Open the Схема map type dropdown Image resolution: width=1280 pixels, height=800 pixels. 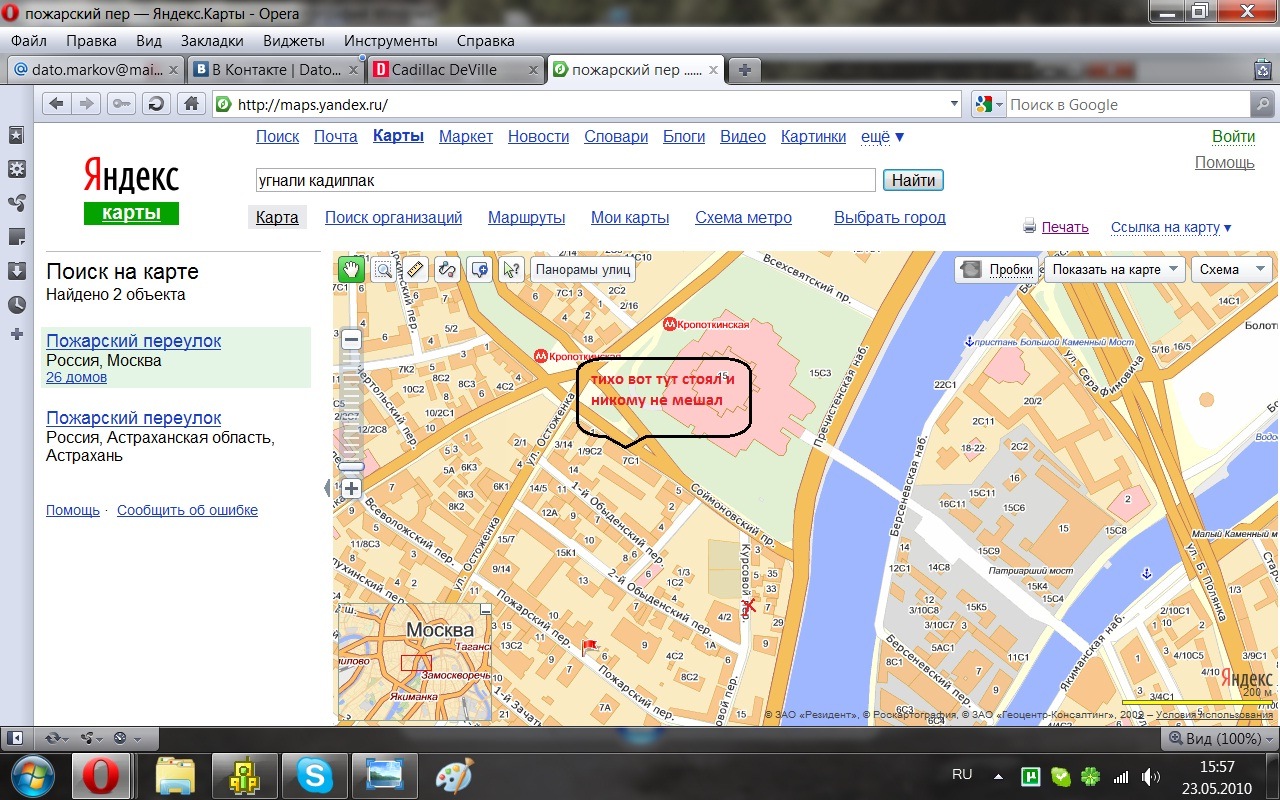pyautogui.click(x=1231, y=269)
